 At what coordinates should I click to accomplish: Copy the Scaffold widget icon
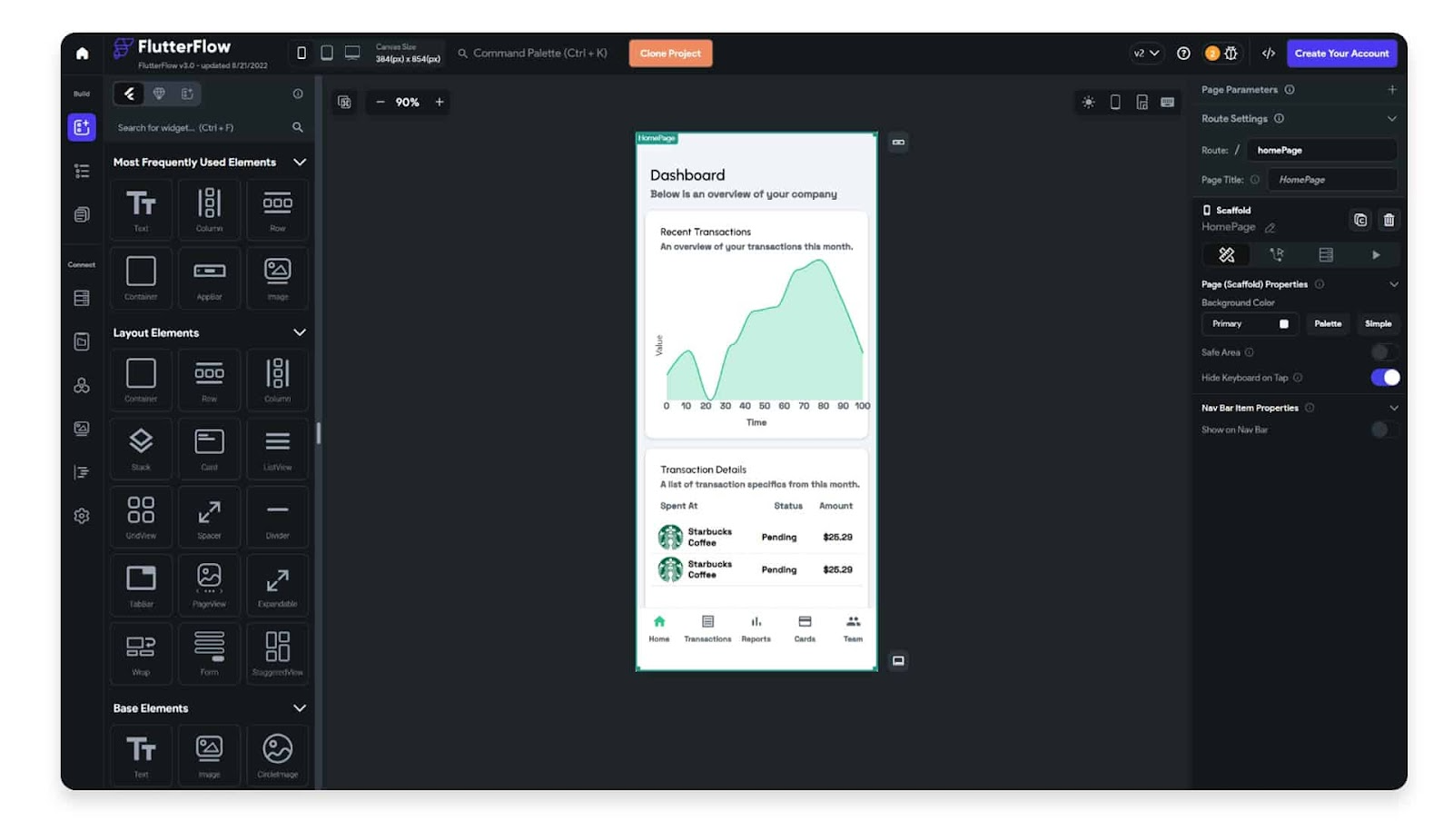pos(1360,220)
